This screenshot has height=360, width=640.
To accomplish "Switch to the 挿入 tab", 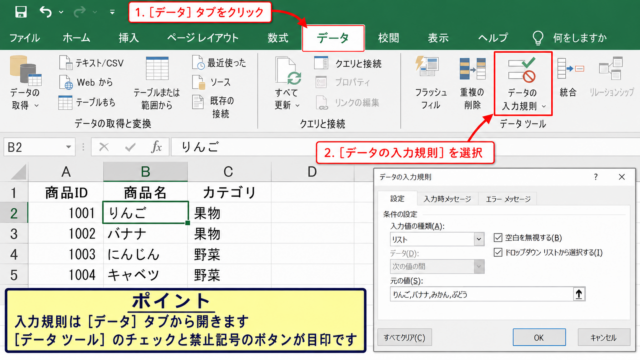I will (129, 38).
